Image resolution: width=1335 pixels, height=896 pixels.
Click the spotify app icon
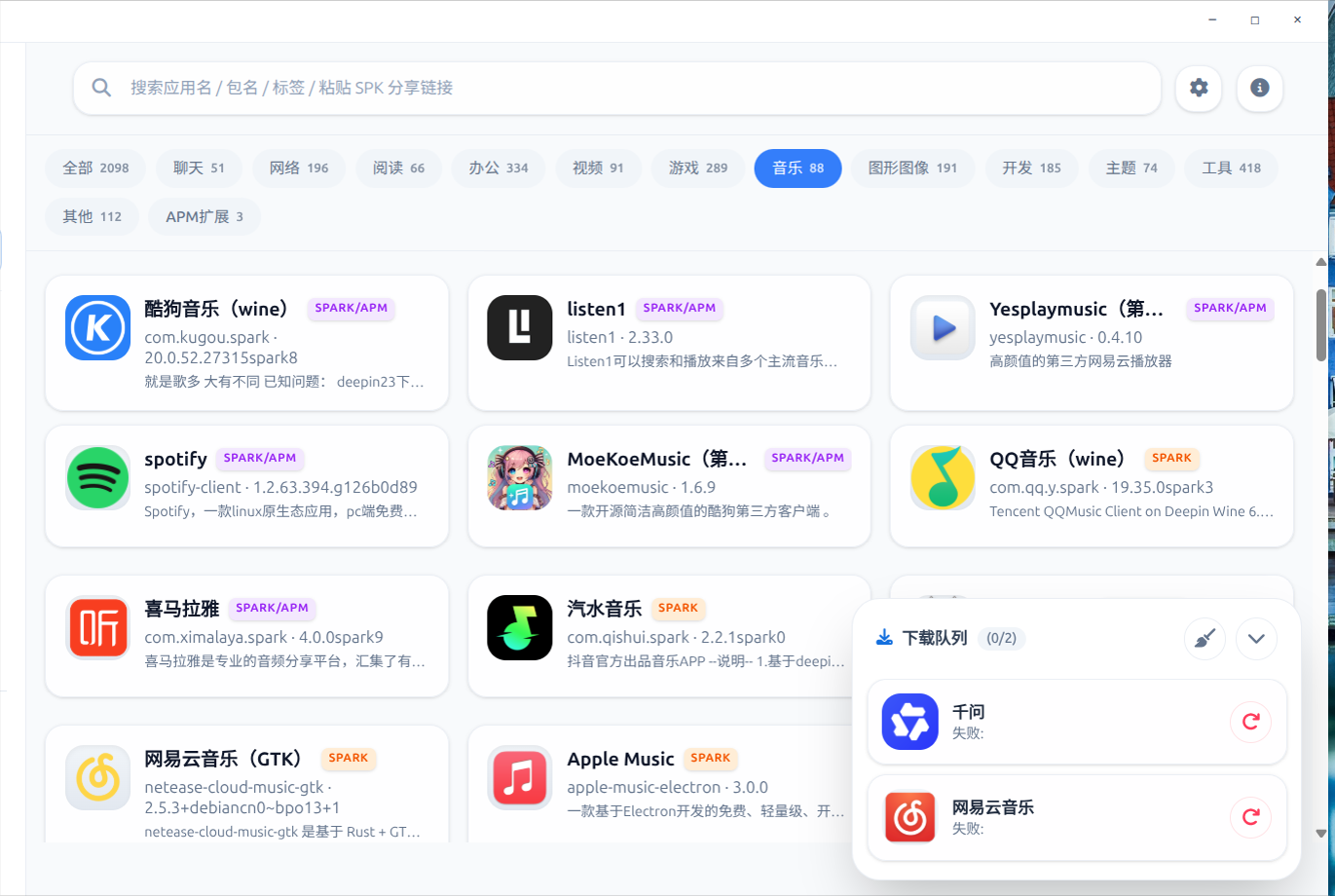(98, 478)
